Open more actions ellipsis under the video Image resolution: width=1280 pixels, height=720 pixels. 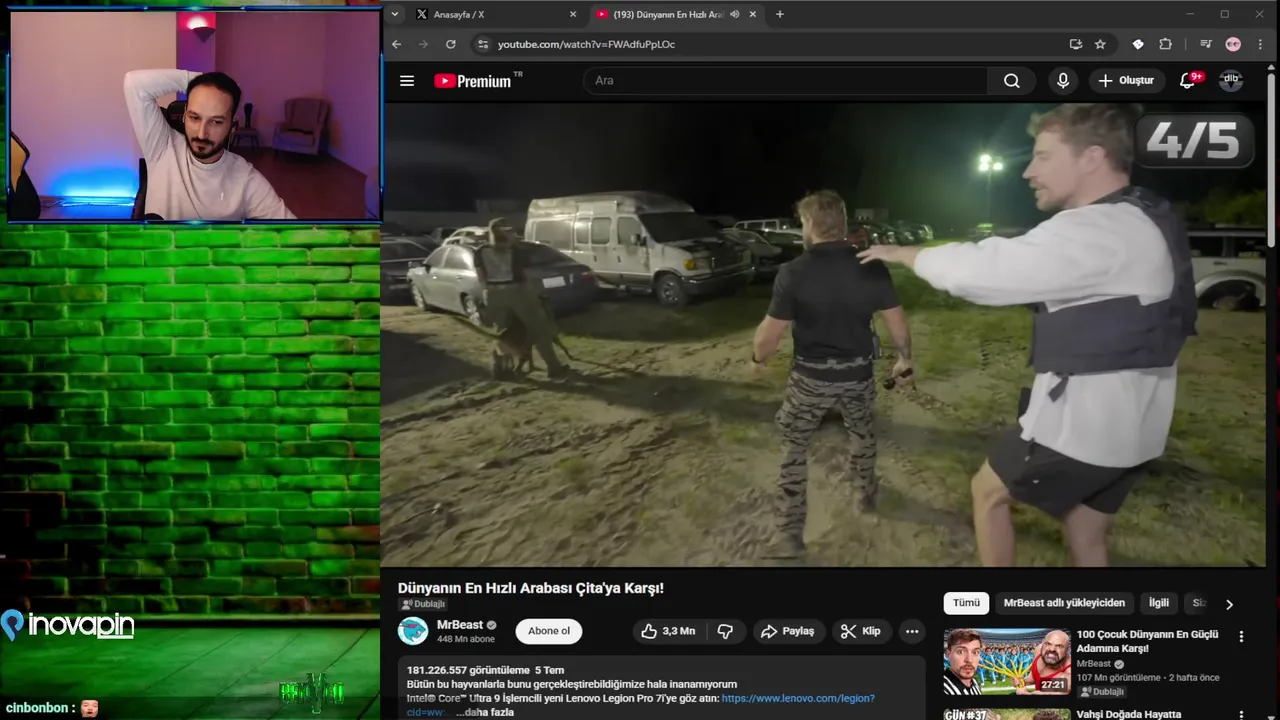pyautogui.click(x=912, y=631)
